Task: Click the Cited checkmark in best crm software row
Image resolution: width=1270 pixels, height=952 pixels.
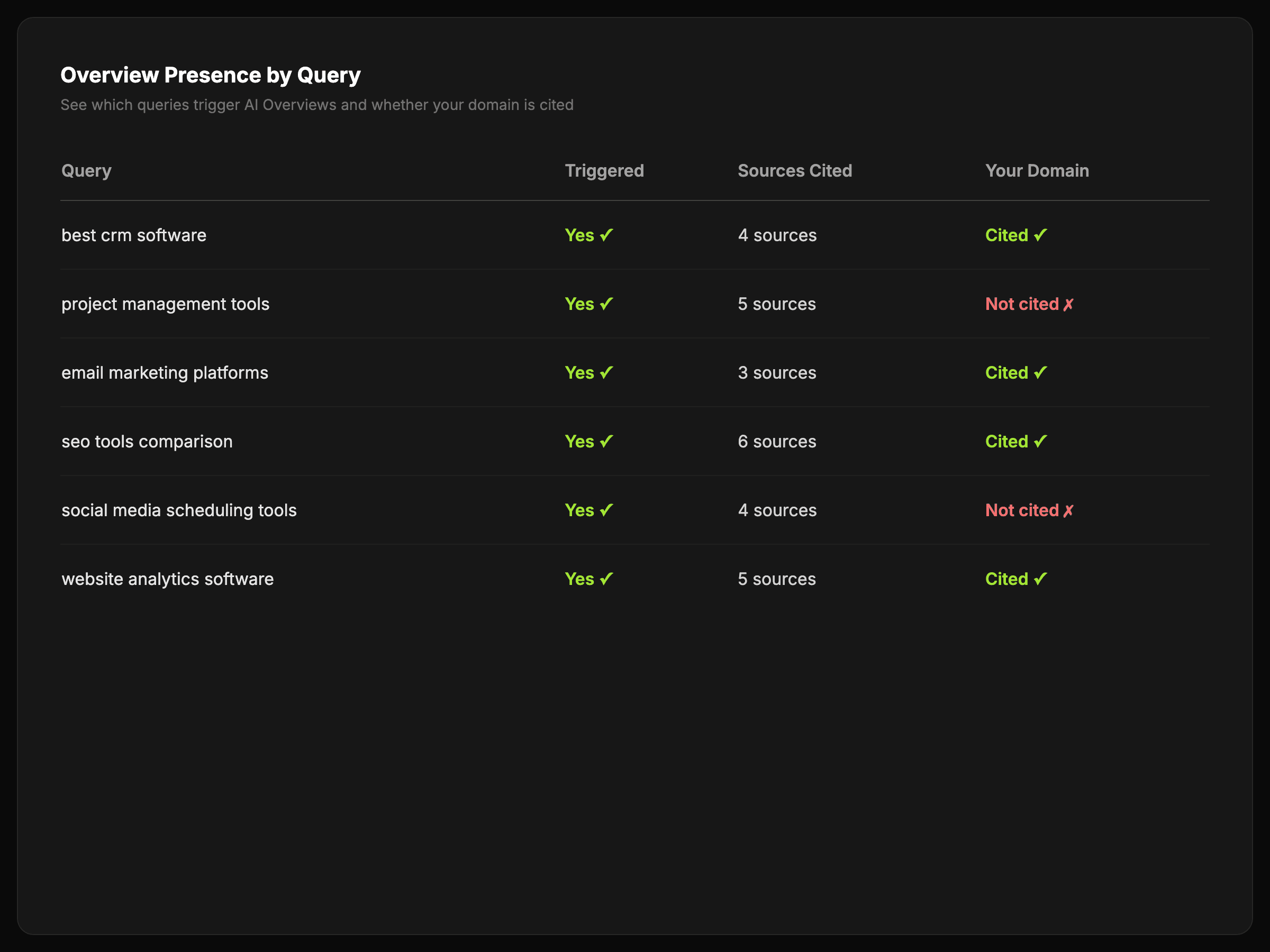Action: pos(1040,235)
